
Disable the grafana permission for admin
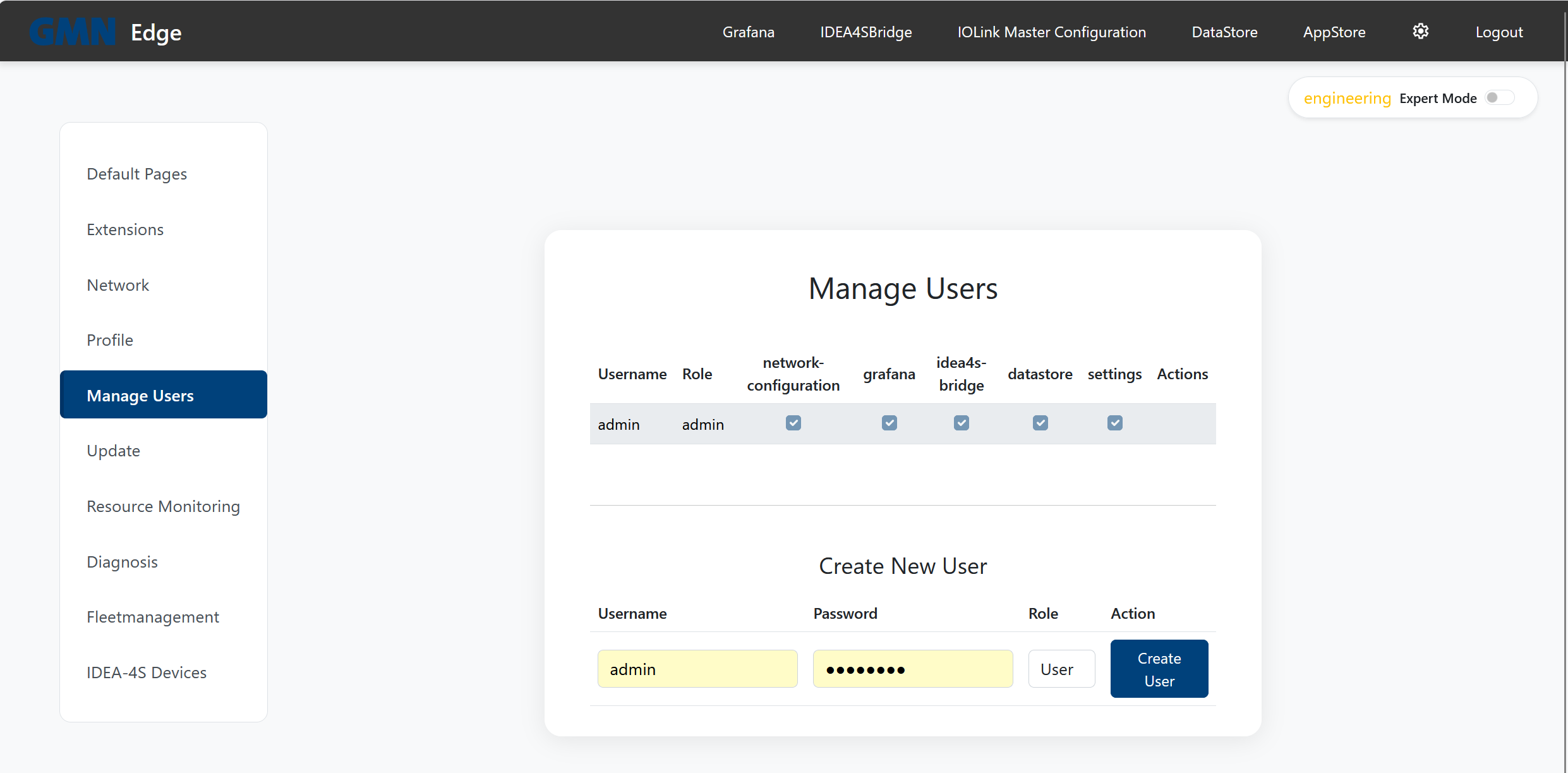pos(889,423)
